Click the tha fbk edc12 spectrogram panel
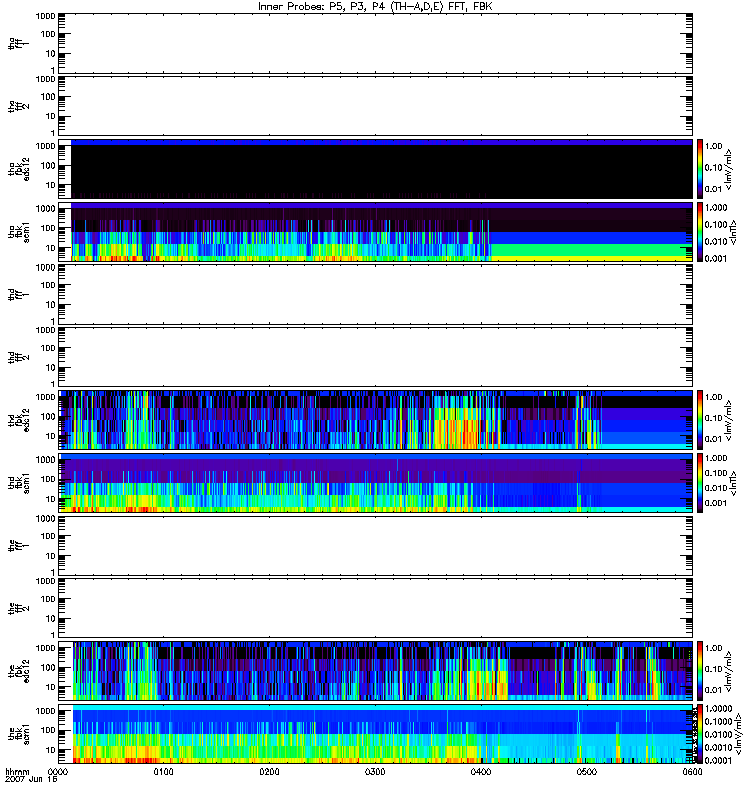 pyautogui.click(x=376, y=169)
